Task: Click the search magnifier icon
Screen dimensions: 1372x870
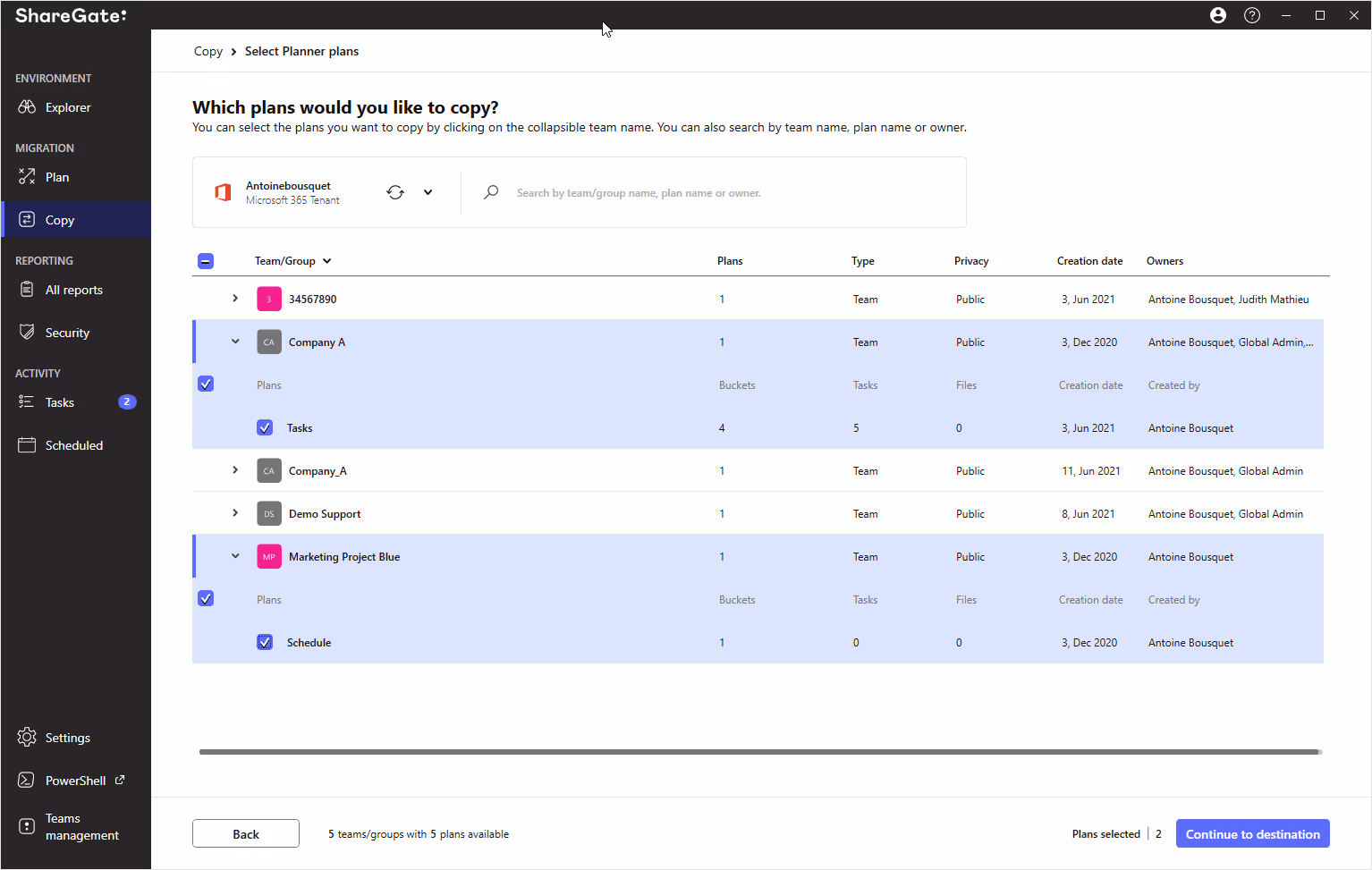Action: coord(491,192)
